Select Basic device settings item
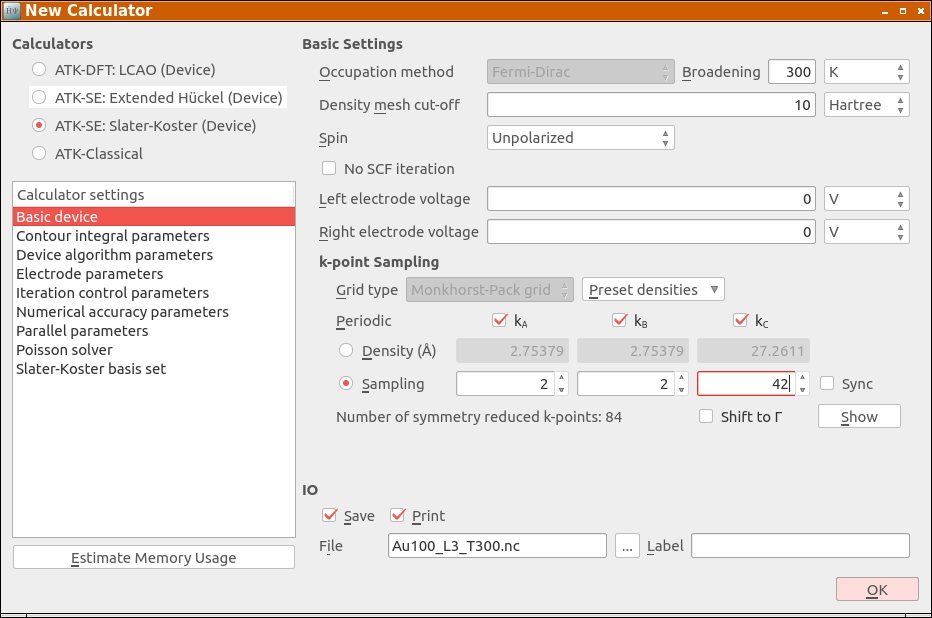 pos(154,217)
